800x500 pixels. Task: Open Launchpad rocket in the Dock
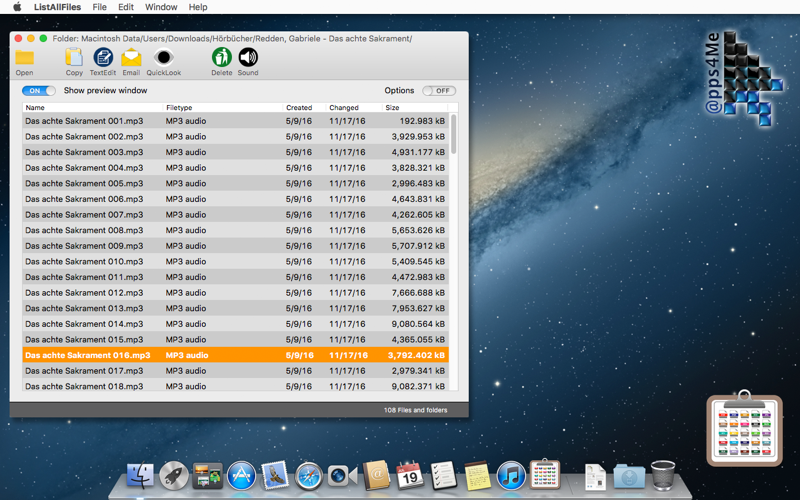173,476
